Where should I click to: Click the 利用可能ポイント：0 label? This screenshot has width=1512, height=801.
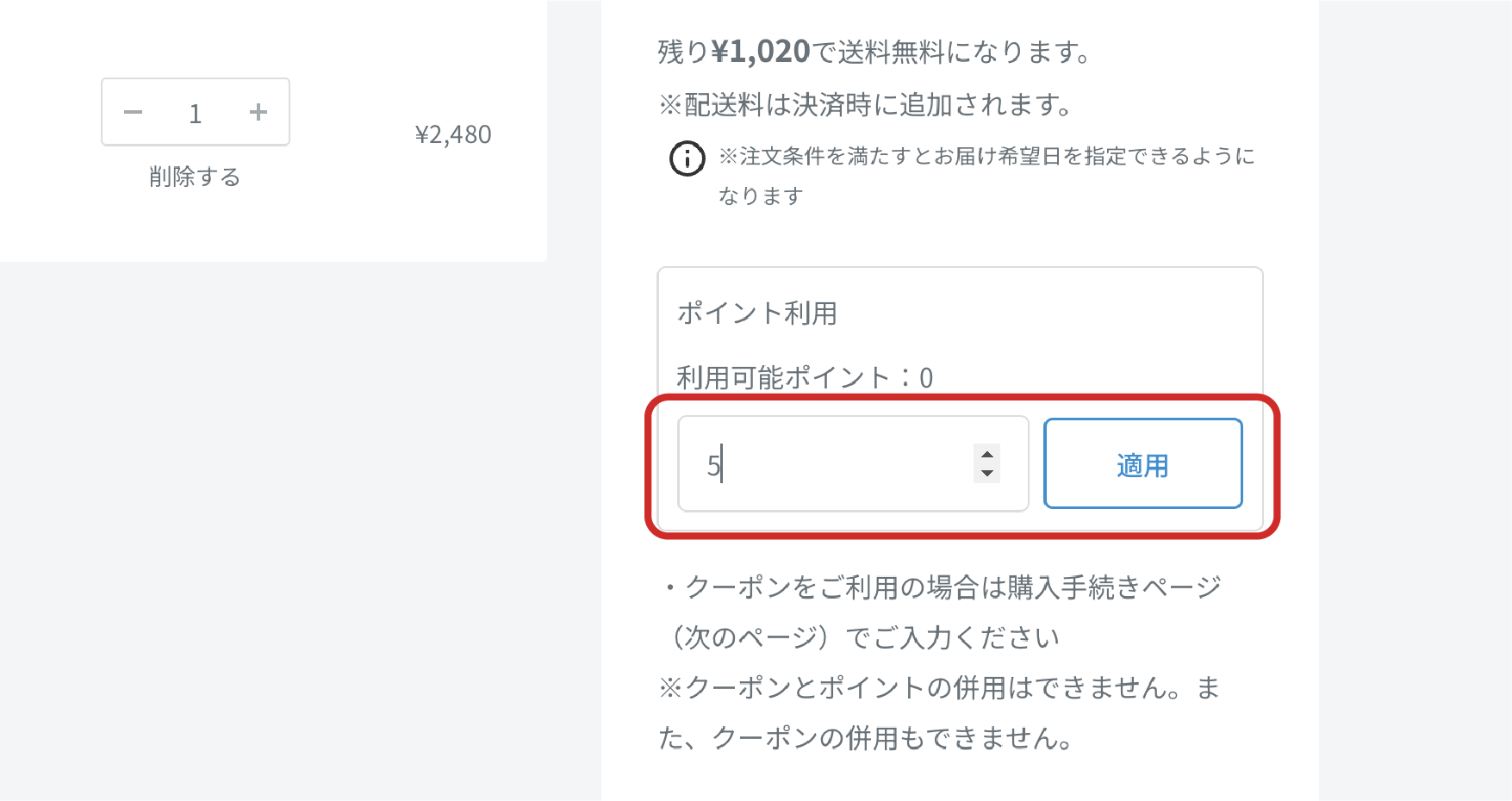[805, 377]
